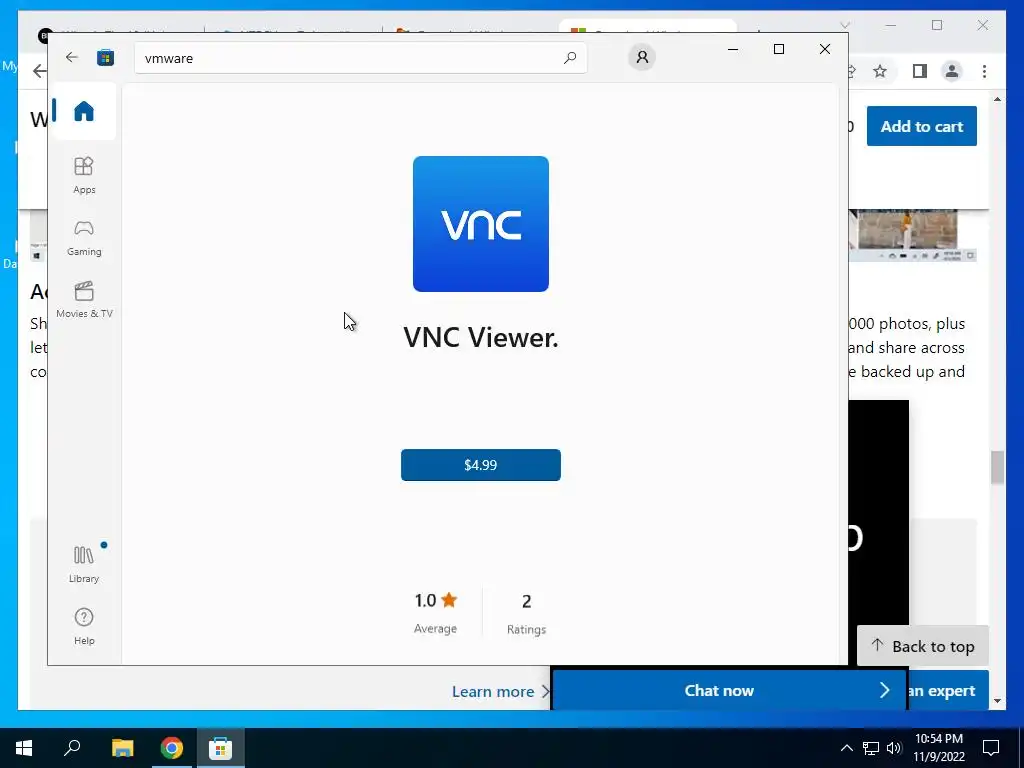Click Back to top on web page
The width and height of the screenshot is (1024, 768).
[923, 647]
